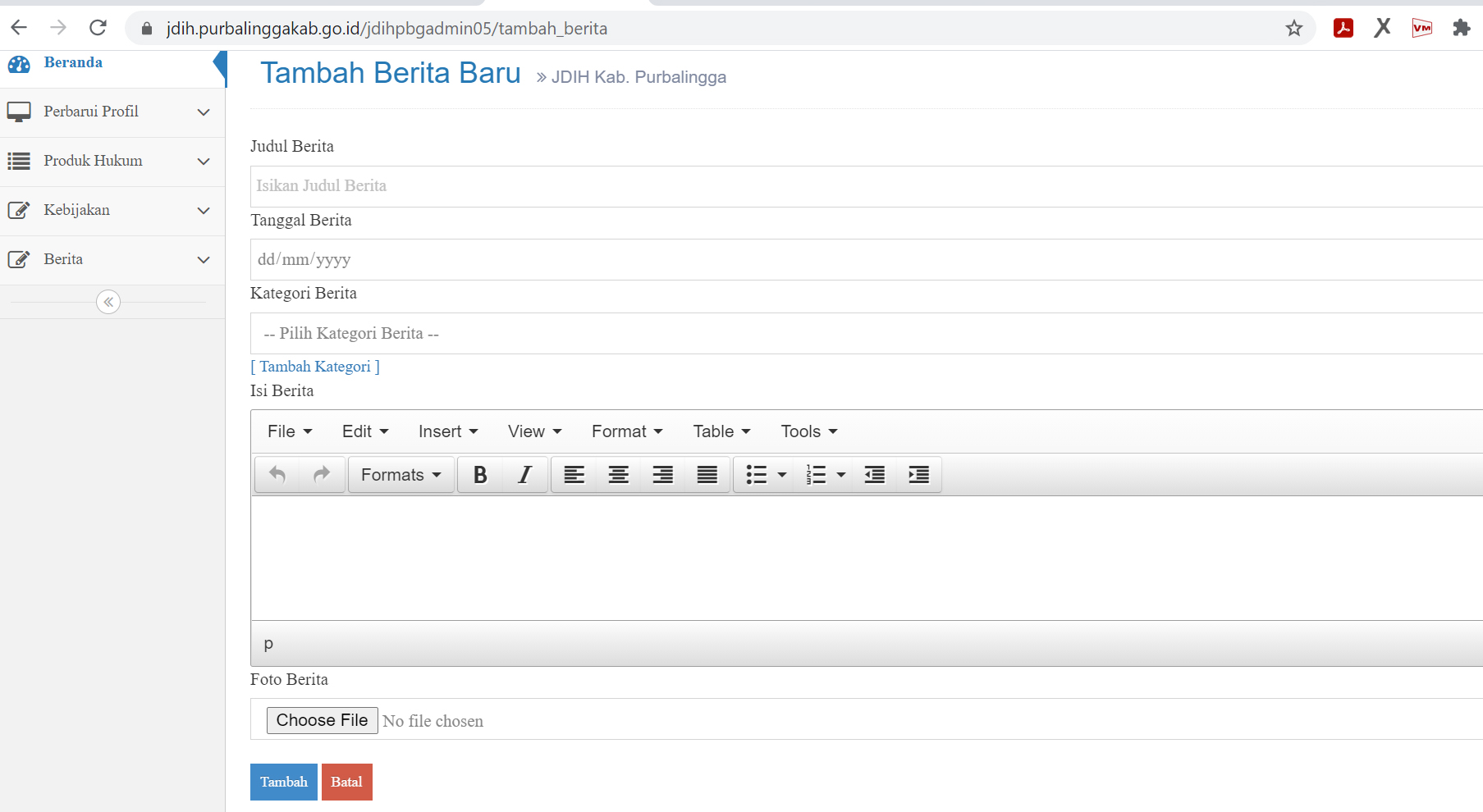
Task: Expand the Berita chevron
Action: coord(204,260)
